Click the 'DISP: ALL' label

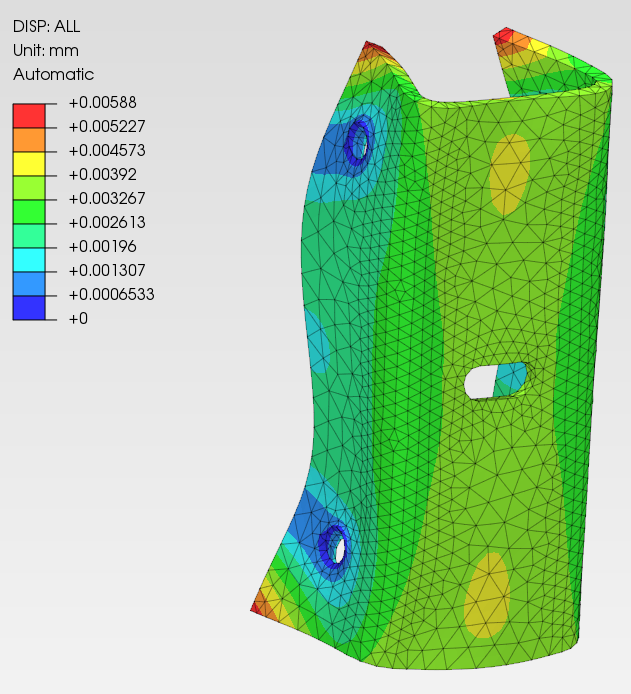tap(46, 27)
